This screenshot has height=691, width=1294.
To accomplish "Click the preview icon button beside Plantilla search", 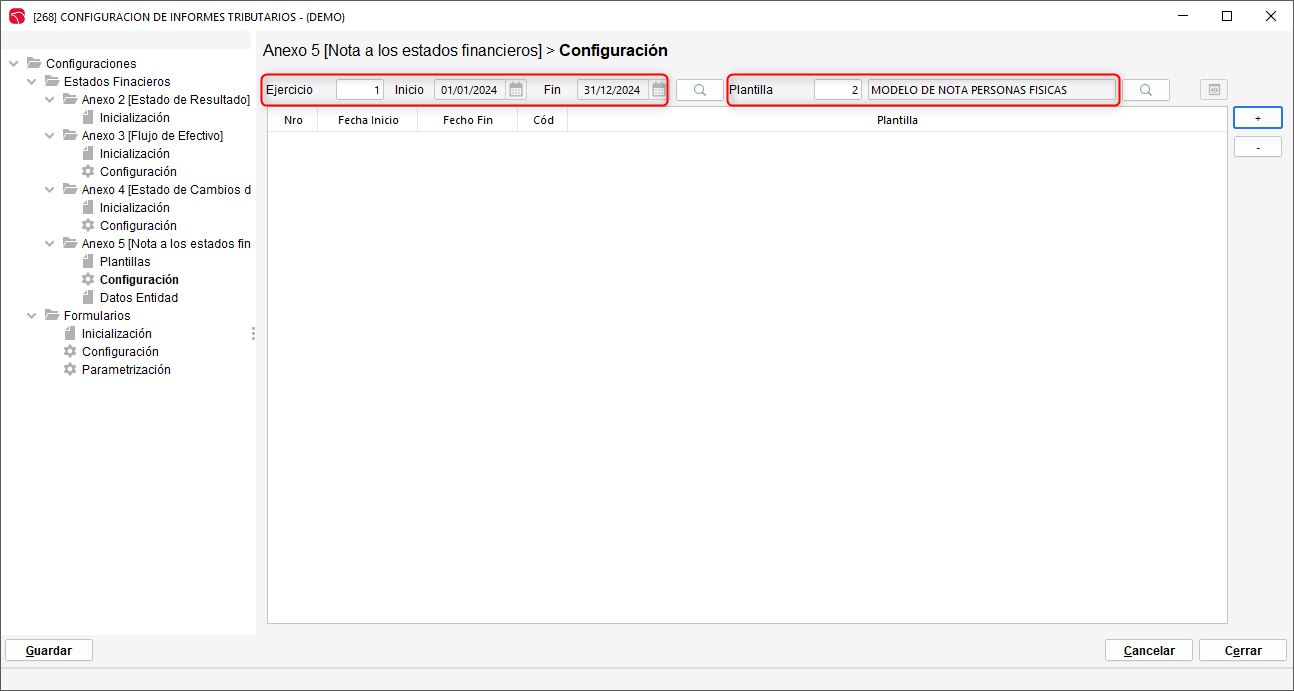I will click(1214, 90).
